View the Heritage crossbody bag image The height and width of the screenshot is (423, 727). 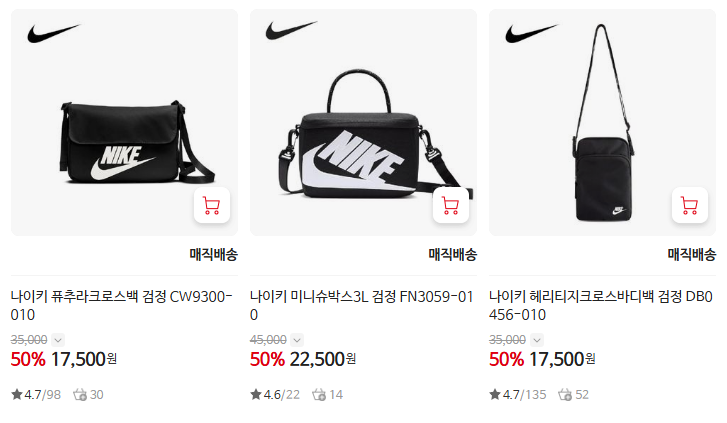[602, 122]
